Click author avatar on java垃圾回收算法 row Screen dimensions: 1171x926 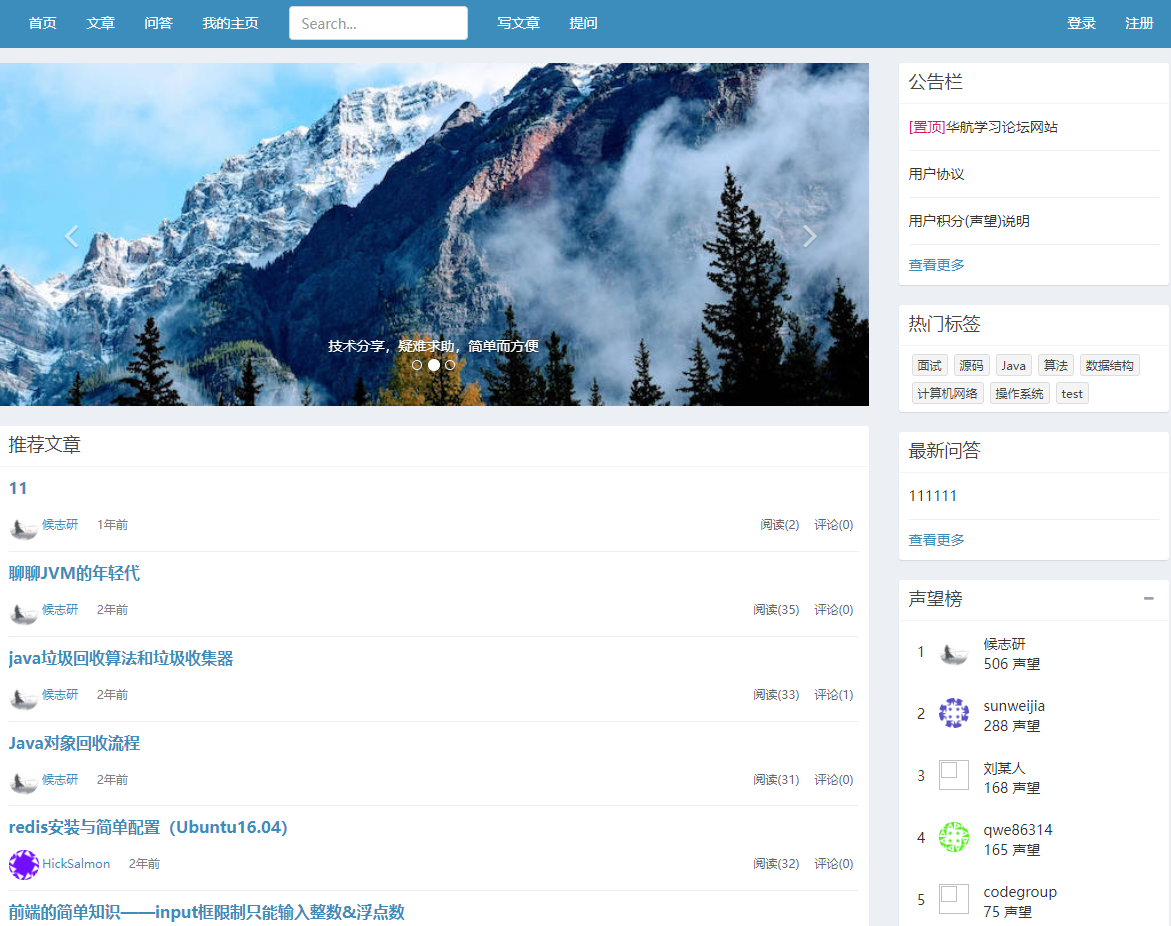pyautogui.click(x=24, y=697)
